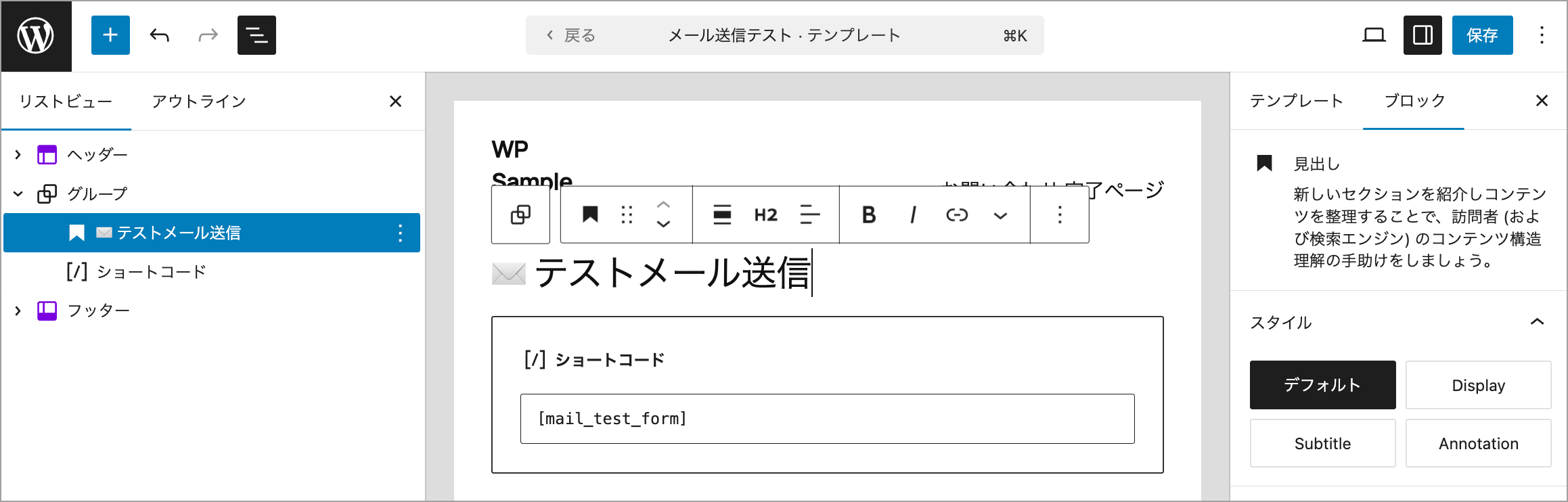The width and height of the screenshot is (1568, 502).
Task: Click the WordPress logo icon
Action: 36,36
